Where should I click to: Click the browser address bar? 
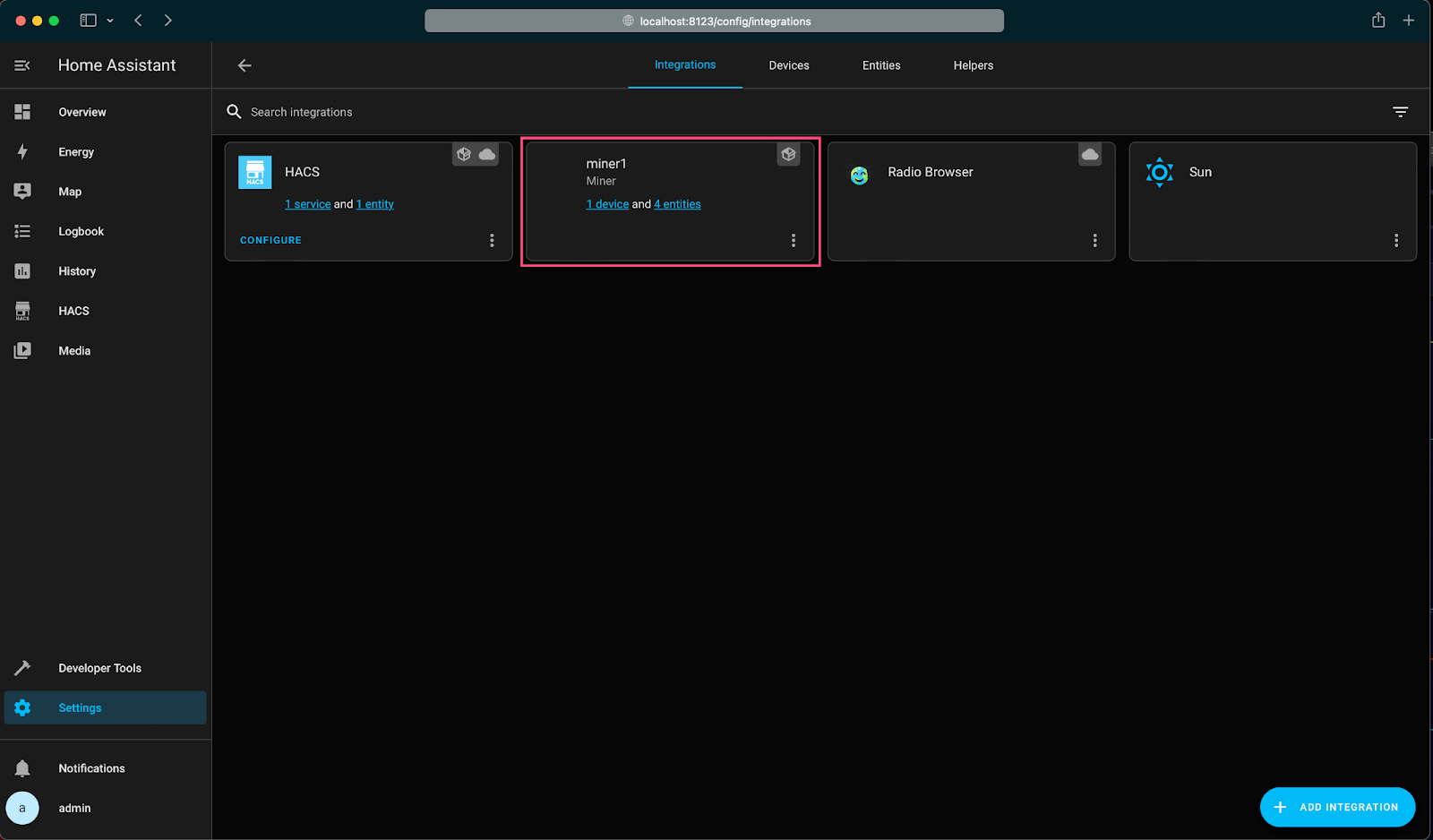714,21
